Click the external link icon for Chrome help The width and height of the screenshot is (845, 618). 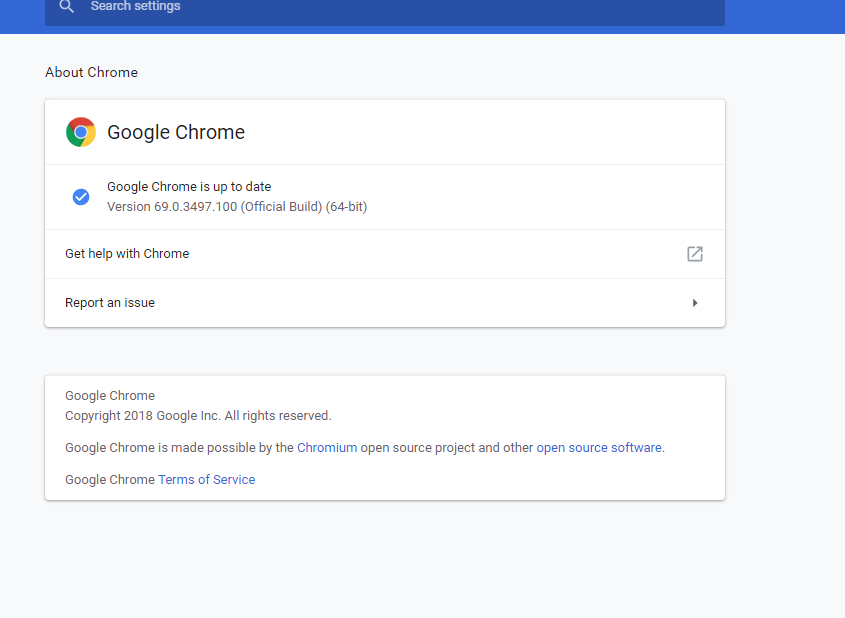[x=695, y=254]
